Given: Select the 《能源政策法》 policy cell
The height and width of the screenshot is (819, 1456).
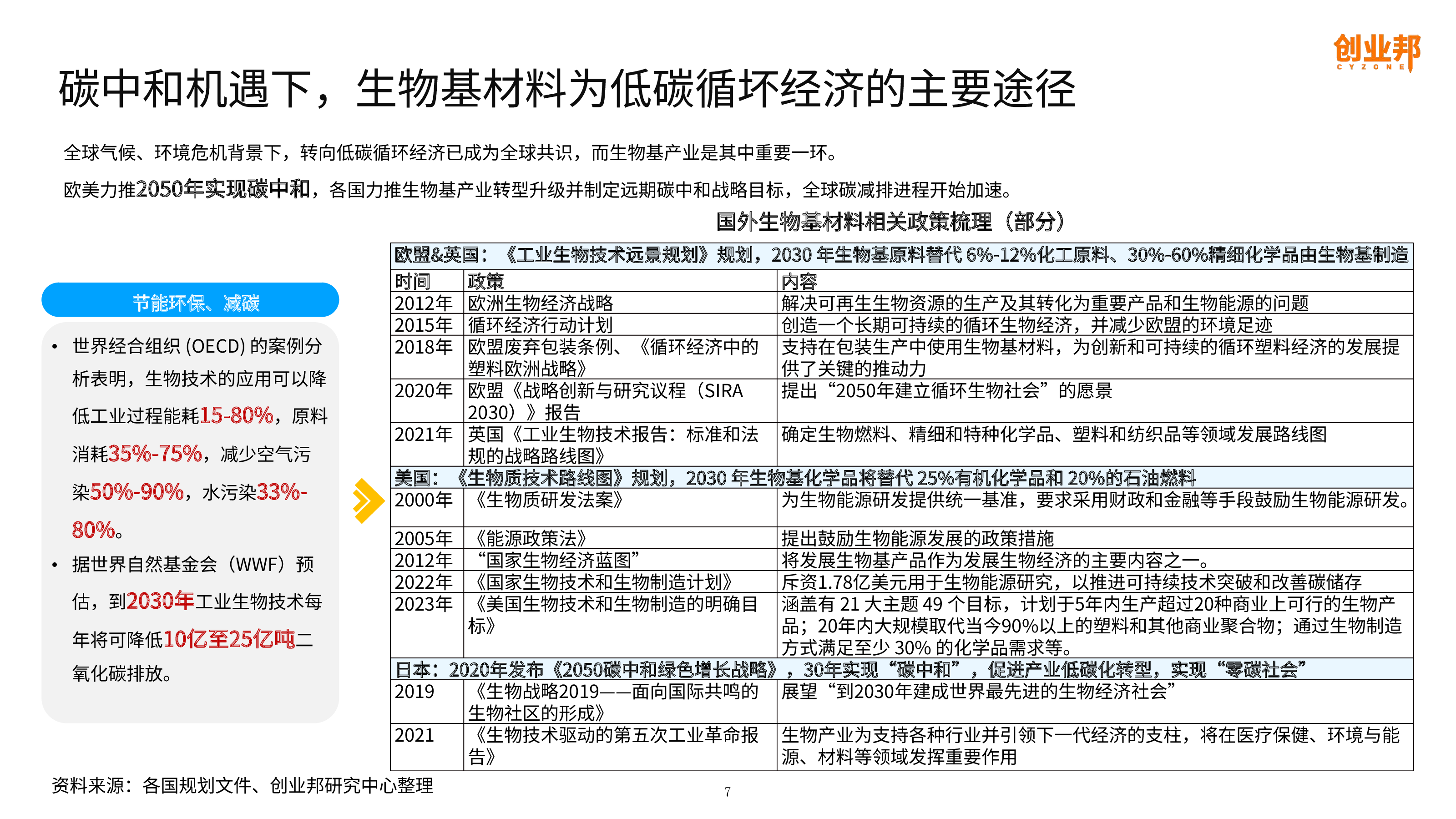Looking at the screenshot, I should click(x=620, y=538).
